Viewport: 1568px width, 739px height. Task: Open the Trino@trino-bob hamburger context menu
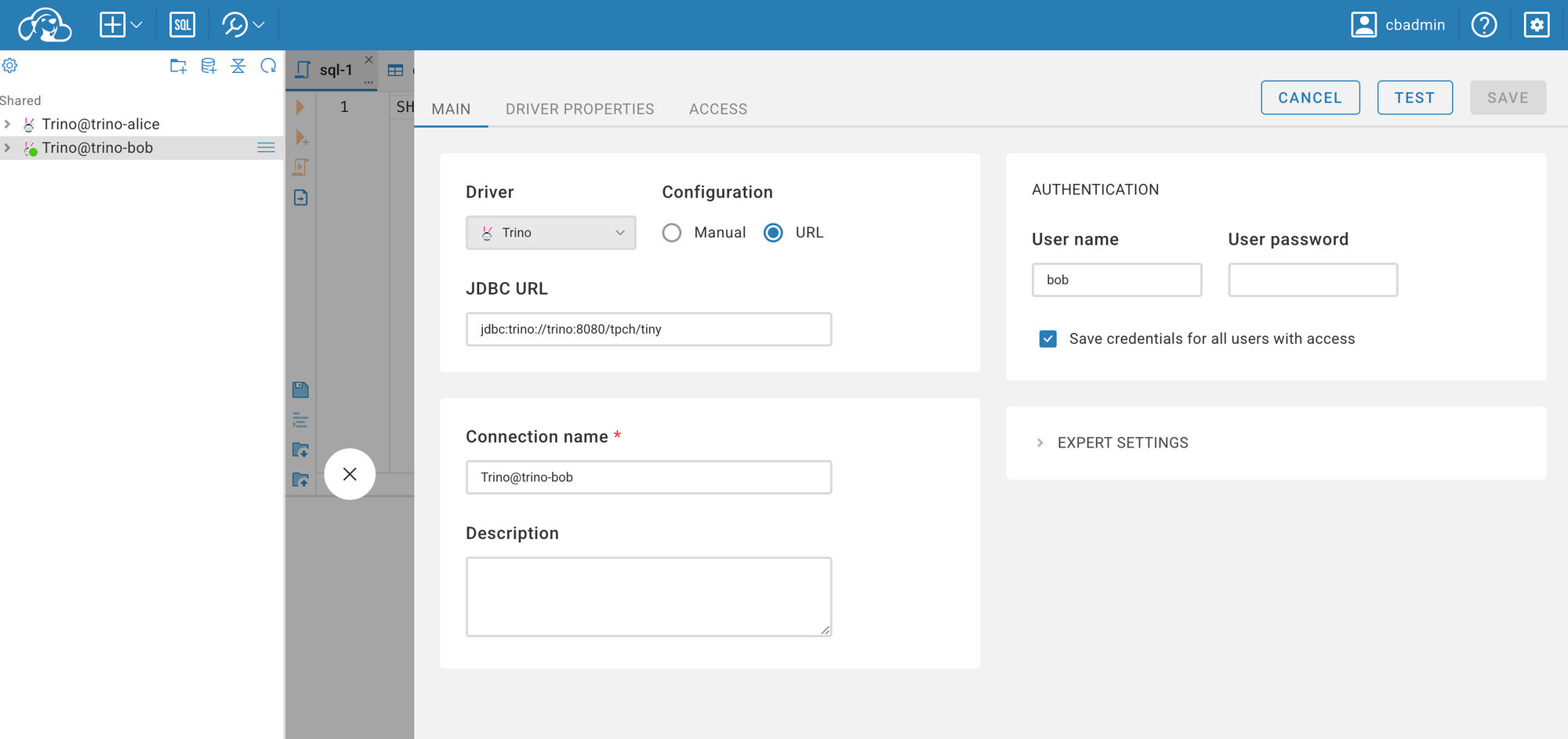(x=266, y=148)
